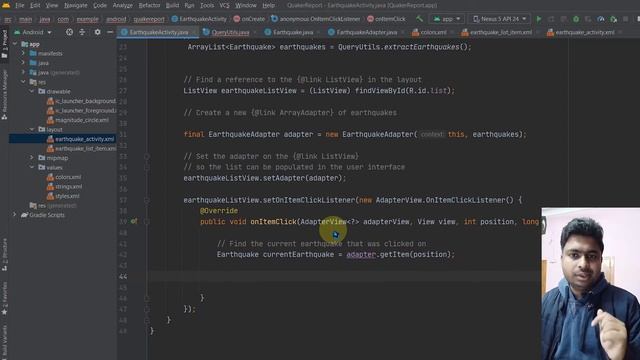640x360 pixels.
Task: Hide the project panel with minus icon
Action: coord(110,32)
